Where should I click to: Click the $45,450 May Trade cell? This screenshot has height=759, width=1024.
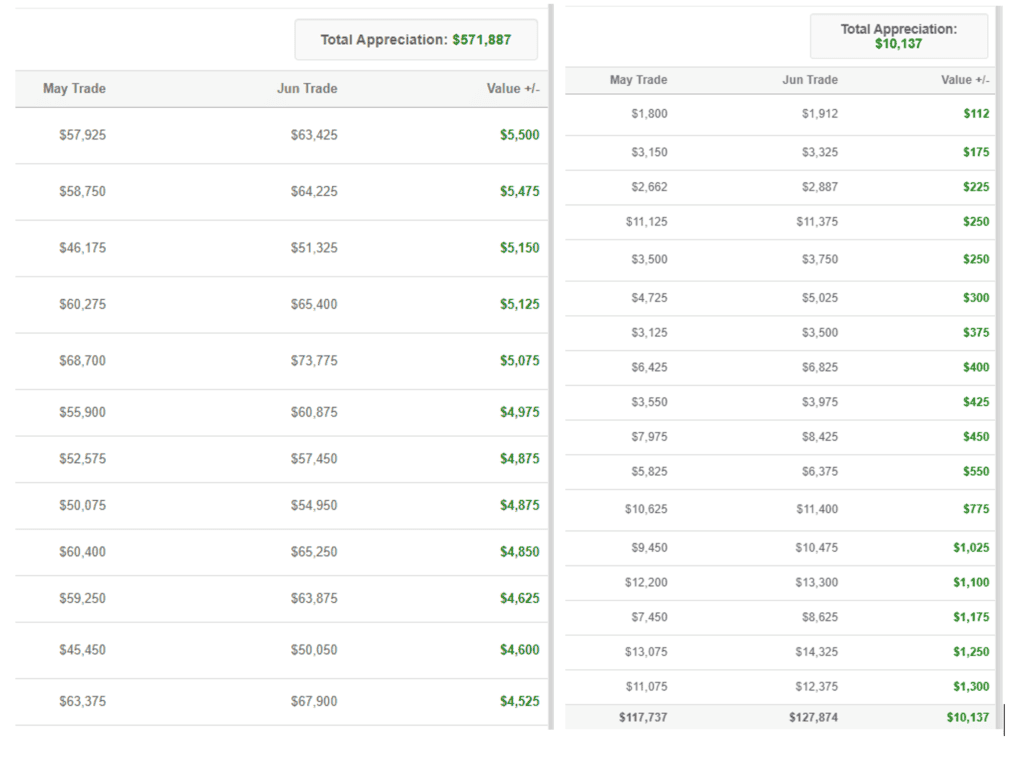pyautogui.click(x=82, y=650)
